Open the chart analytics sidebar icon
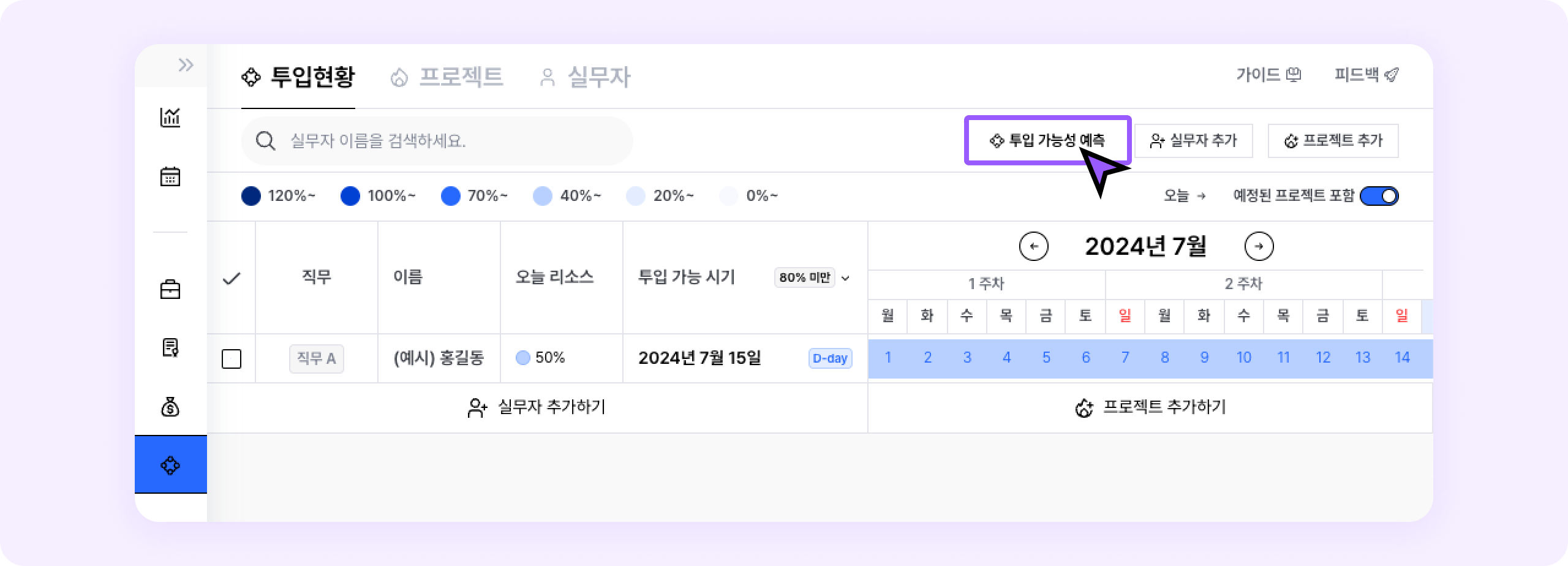1568x566 pixels. pyautogui.click(x=170, y=117)
